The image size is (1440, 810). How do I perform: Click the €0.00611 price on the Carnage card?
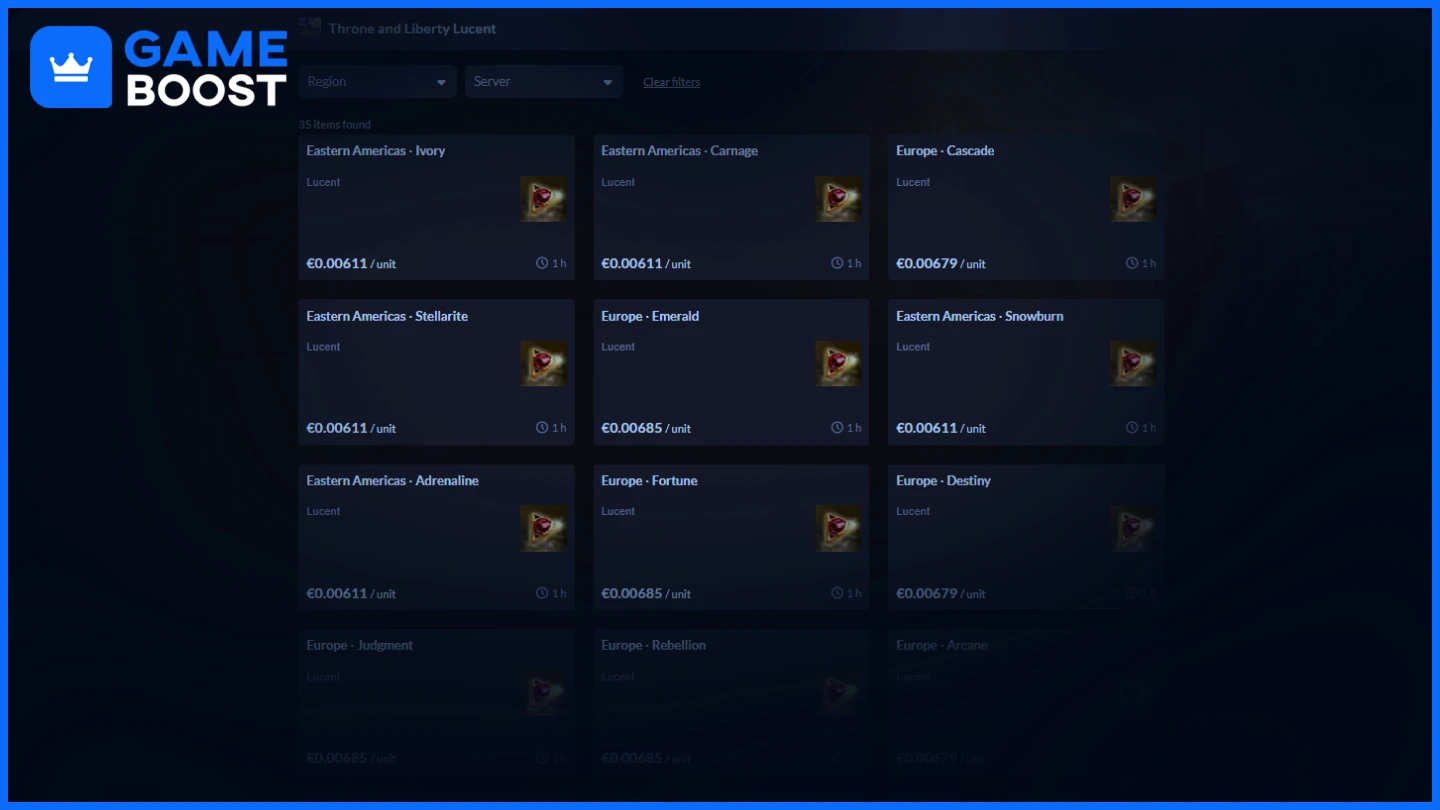(x=632, y=264)
